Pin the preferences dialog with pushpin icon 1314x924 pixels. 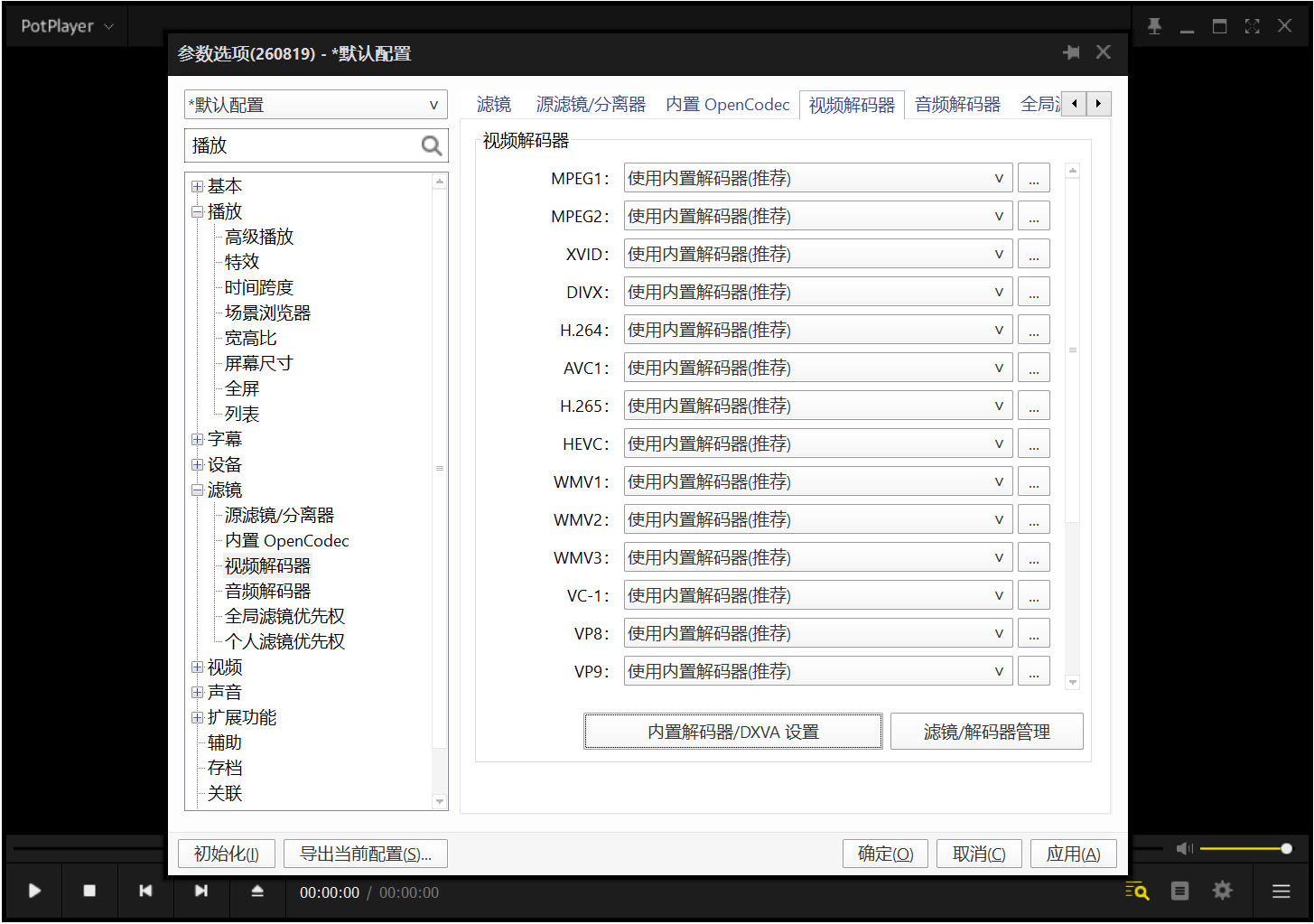point(1071,52)
